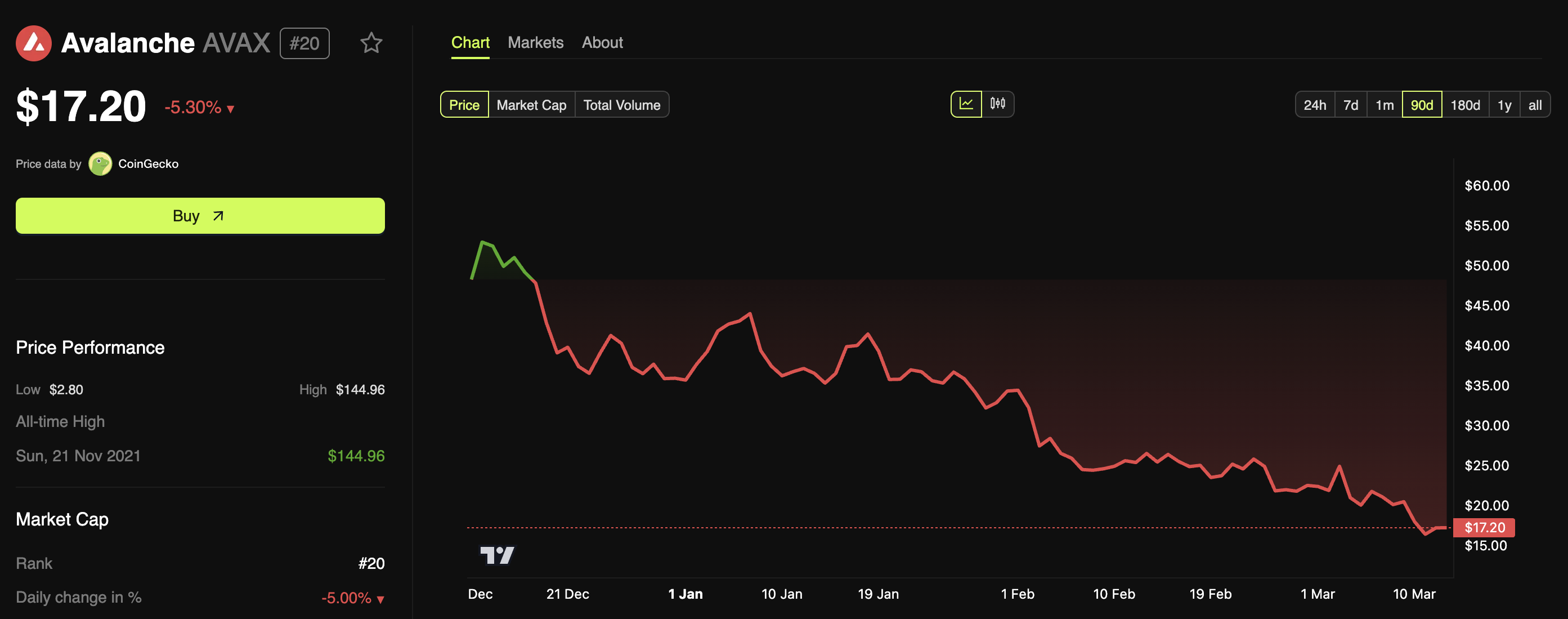The image size is (1568, 619).
Task: Open the About tab
Action: pyautogui.click(x=602, y=43)
